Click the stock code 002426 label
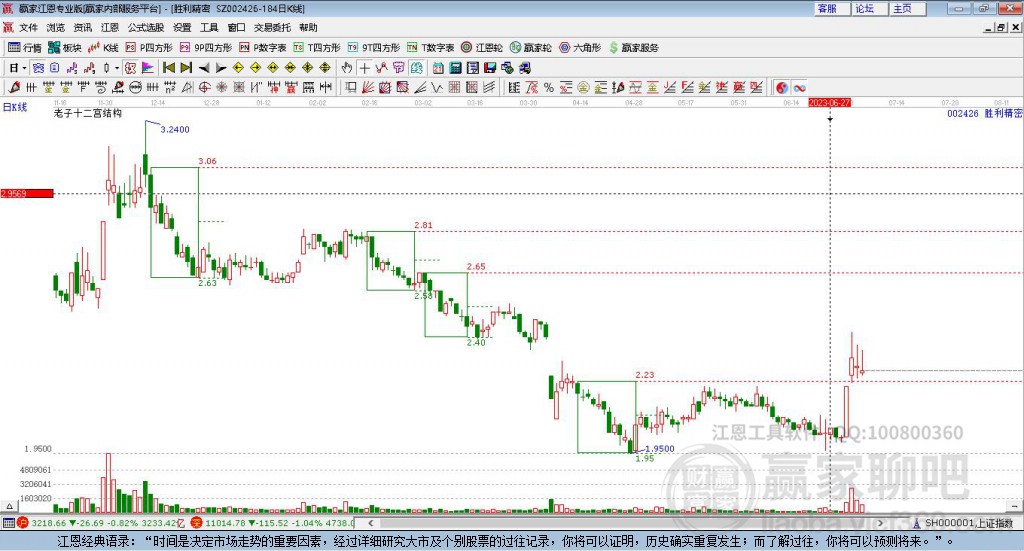1024x551 pixels. coord(963,114)
